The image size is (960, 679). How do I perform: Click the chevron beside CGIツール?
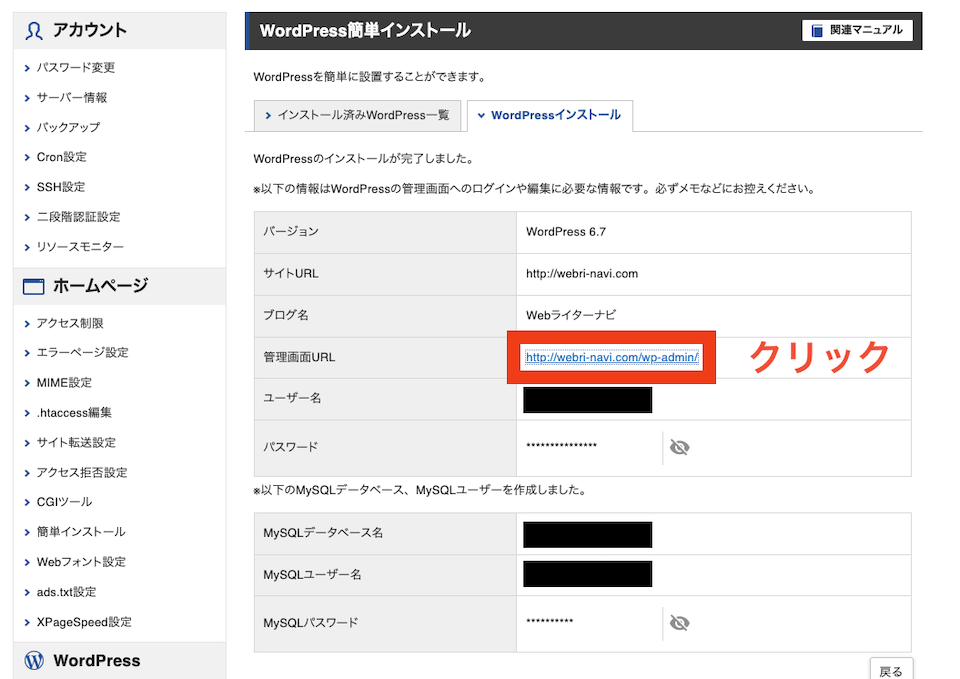[27, 503]
